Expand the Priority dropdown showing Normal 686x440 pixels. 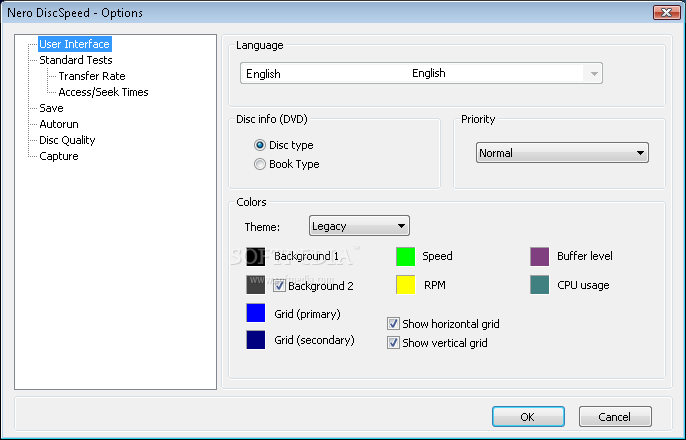(x=562, y=153)
